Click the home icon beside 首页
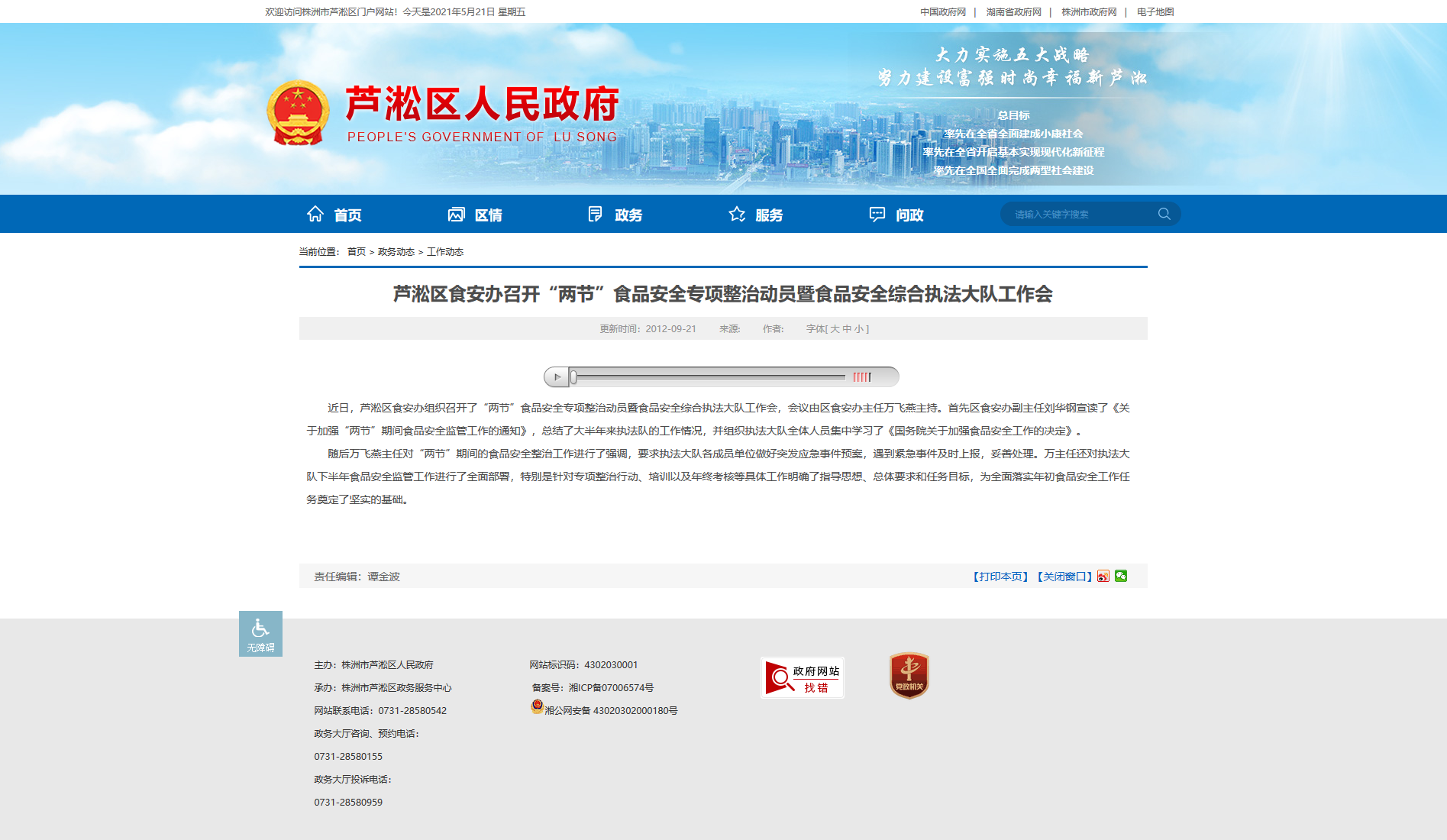 315,214
